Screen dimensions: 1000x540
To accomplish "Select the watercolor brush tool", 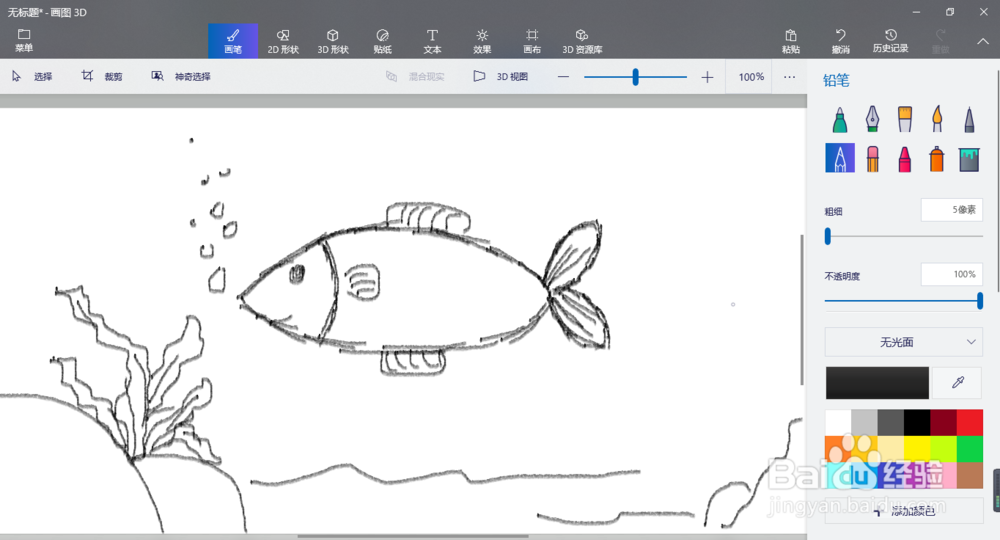I will tap(937, 119).
